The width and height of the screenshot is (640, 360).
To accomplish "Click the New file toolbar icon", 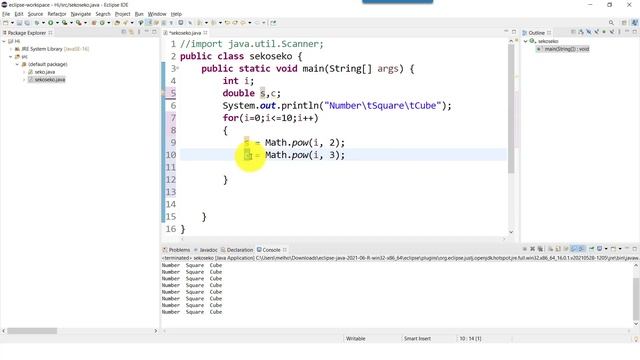I will pos(6,23).
